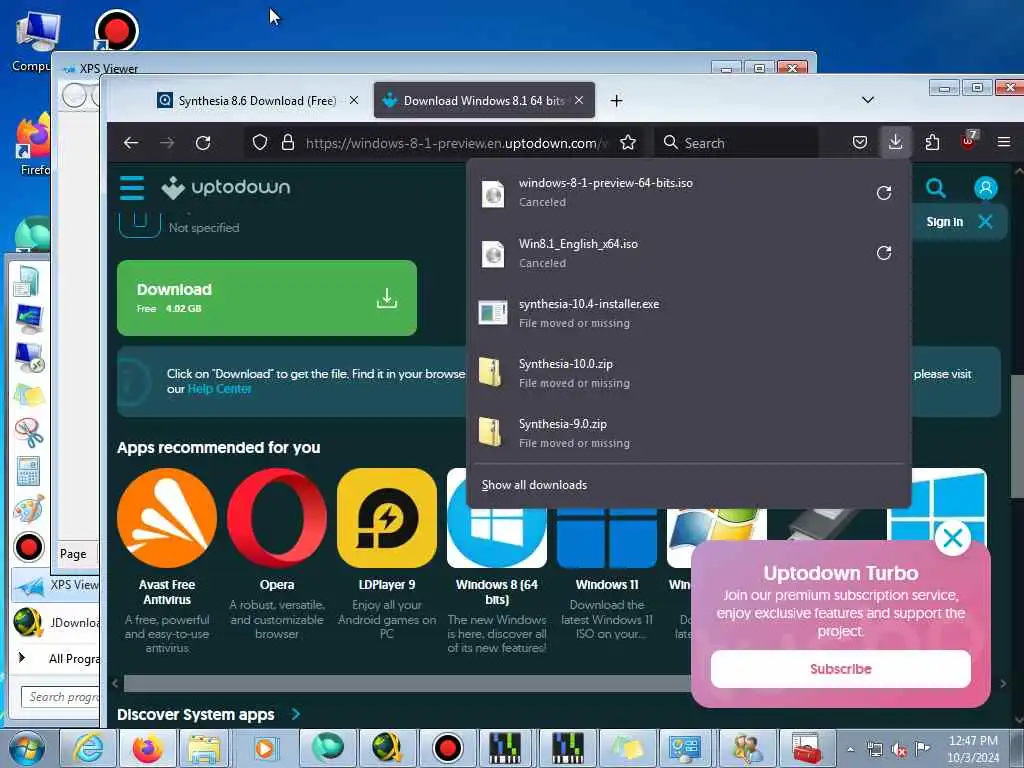Select synthesia-10.4-installer.exe in downloads list
Viewport: 1024px width, 768px height.
pyautogui.click(x=689, y=313)
